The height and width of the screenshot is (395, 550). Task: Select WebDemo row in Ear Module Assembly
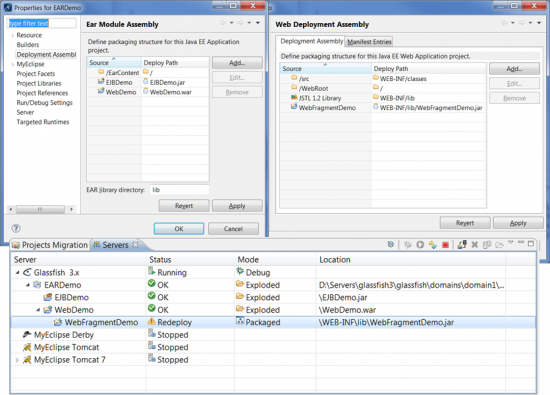click(x=148, y=92)
